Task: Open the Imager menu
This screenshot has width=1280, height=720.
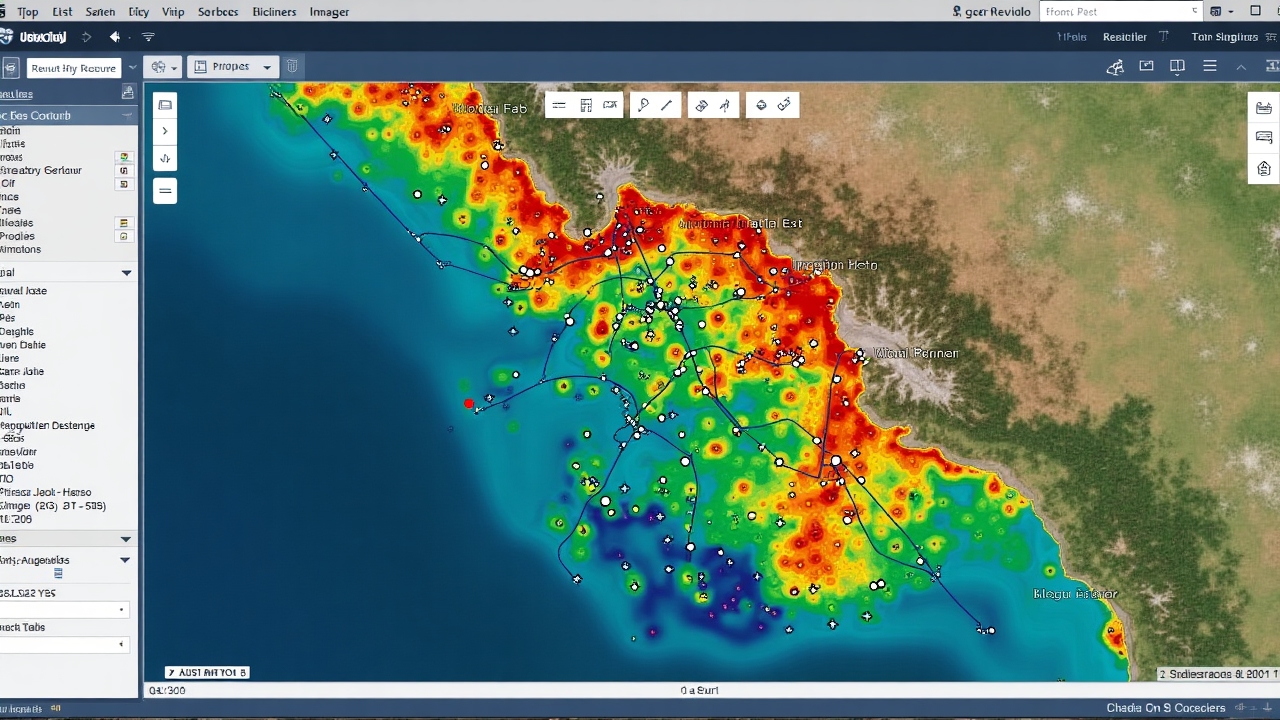Action: (x=329, y=12)
